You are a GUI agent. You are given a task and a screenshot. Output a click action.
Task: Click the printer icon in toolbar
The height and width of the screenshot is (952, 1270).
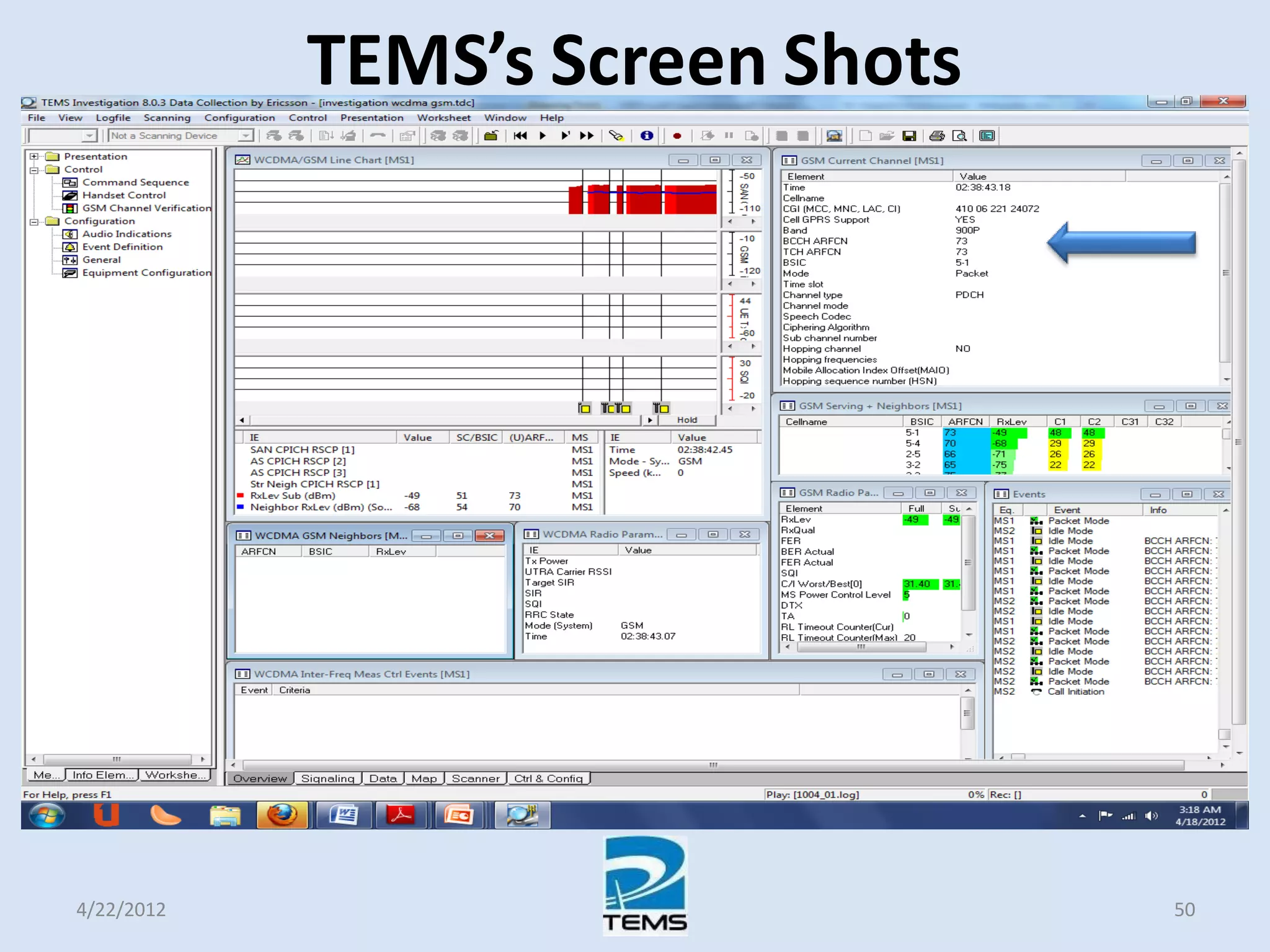coord(937,136)
